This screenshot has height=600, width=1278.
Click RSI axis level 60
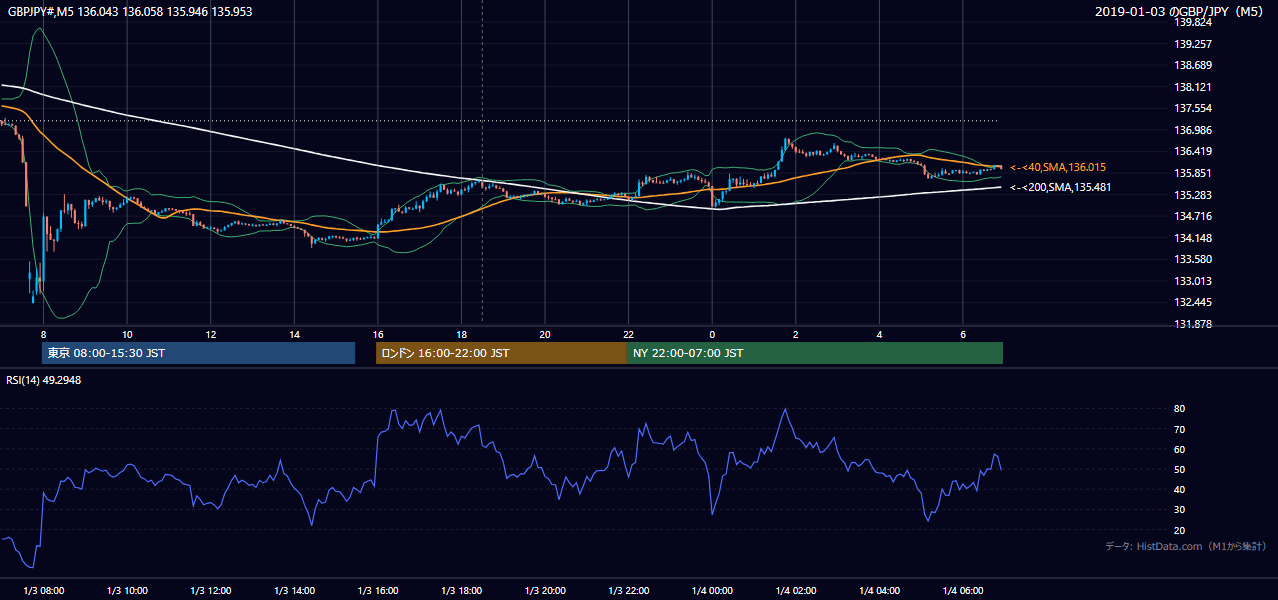click(x=1180, y=449)
